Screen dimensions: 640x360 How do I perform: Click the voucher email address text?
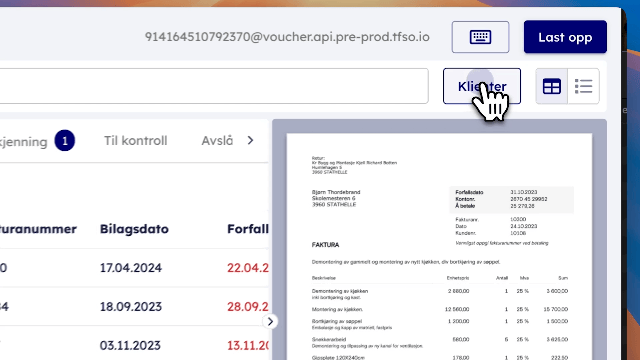[287, 37]
